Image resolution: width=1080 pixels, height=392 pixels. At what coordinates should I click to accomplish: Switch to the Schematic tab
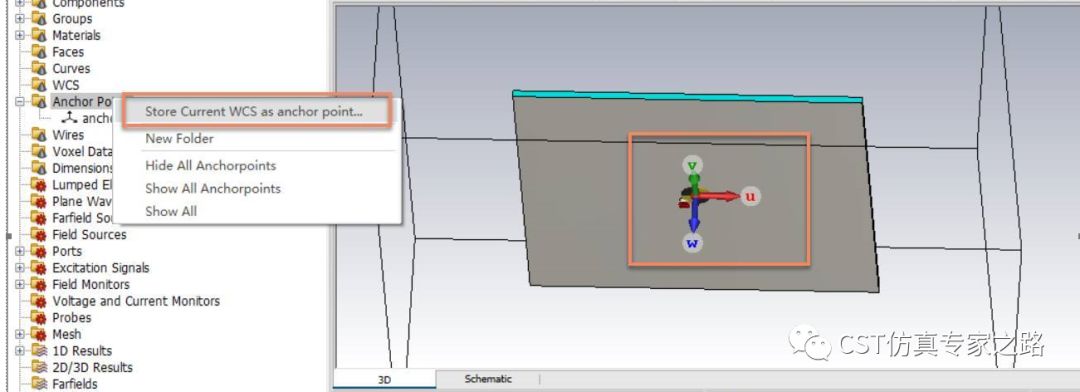point(488,378)
